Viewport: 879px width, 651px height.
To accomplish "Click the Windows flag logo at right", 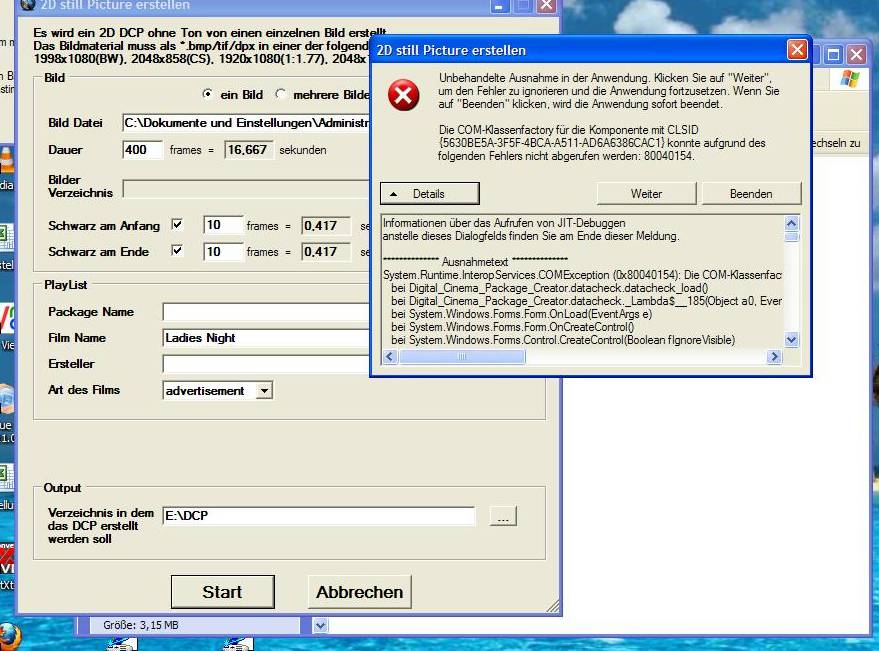I will point(850,79).
